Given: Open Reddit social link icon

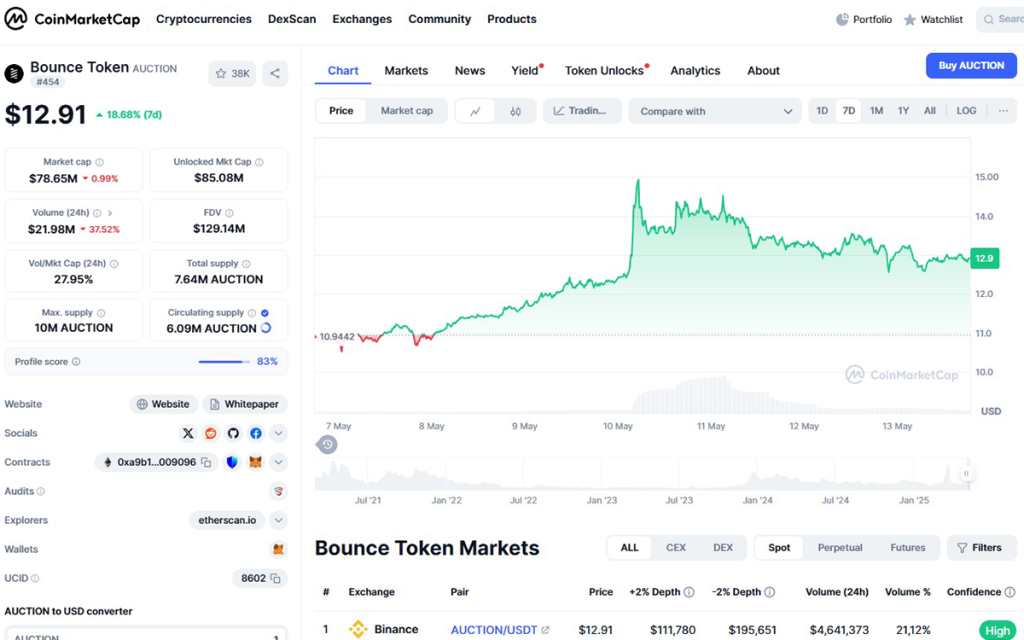Looking at the screenshot, I should tap(210, 433).
